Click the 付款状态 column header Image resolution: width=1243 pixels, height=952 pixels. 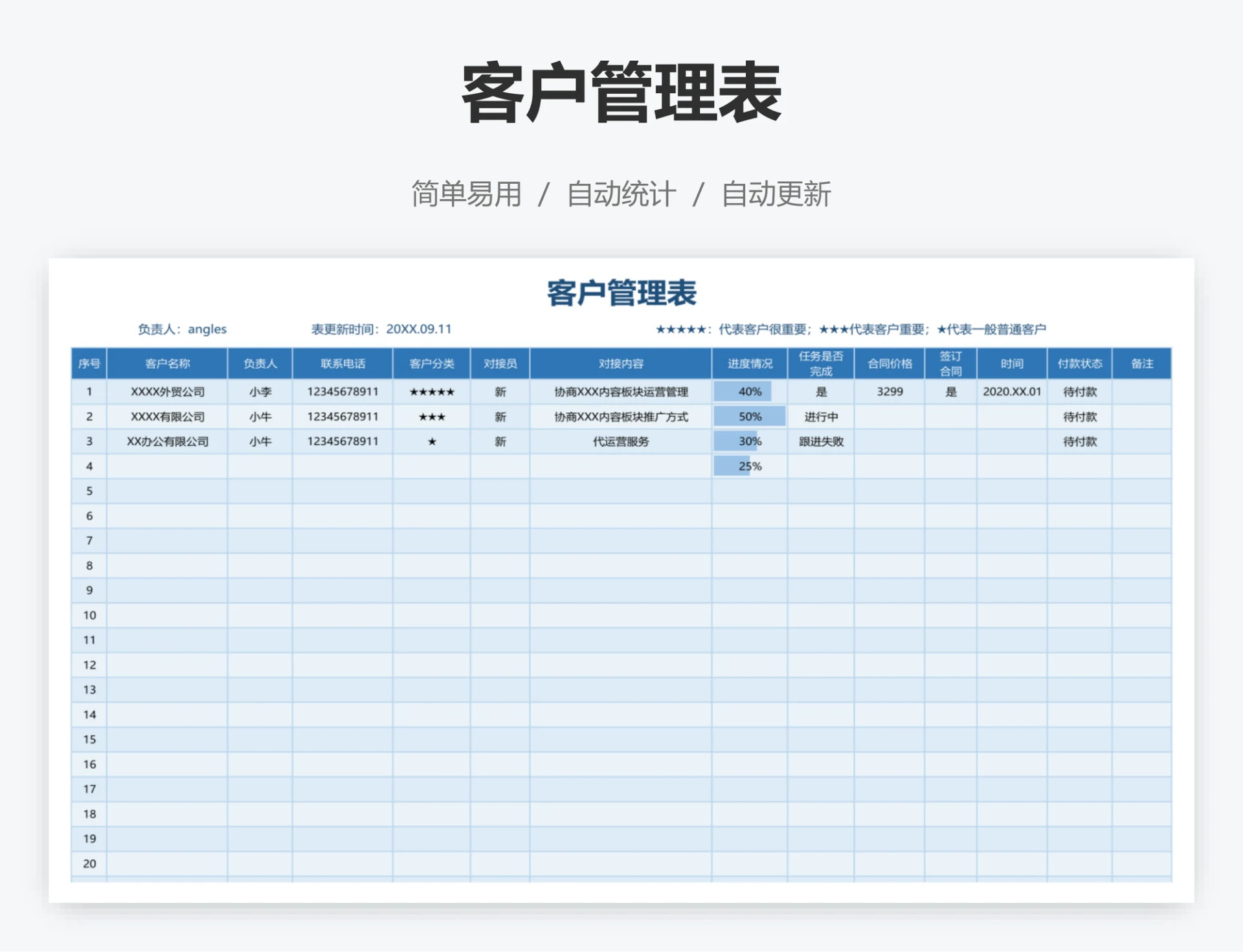click(x=1080, y=363)
